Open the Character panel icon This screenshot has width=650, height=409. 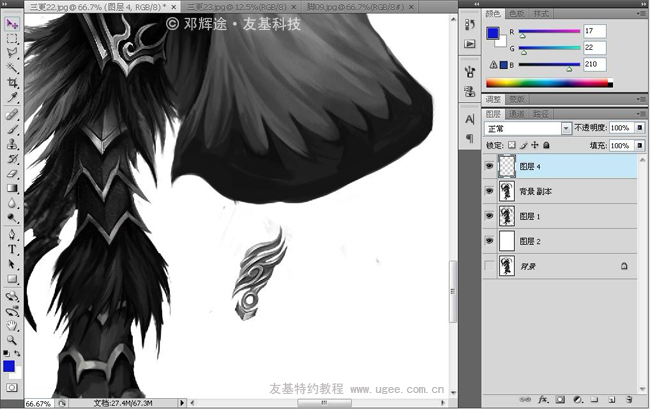(470, 119)
